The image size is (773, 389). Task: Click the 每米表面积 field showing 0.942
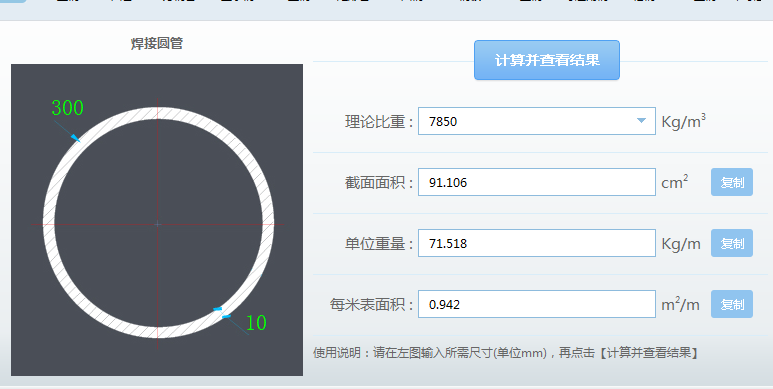click(x=537, y=304)
